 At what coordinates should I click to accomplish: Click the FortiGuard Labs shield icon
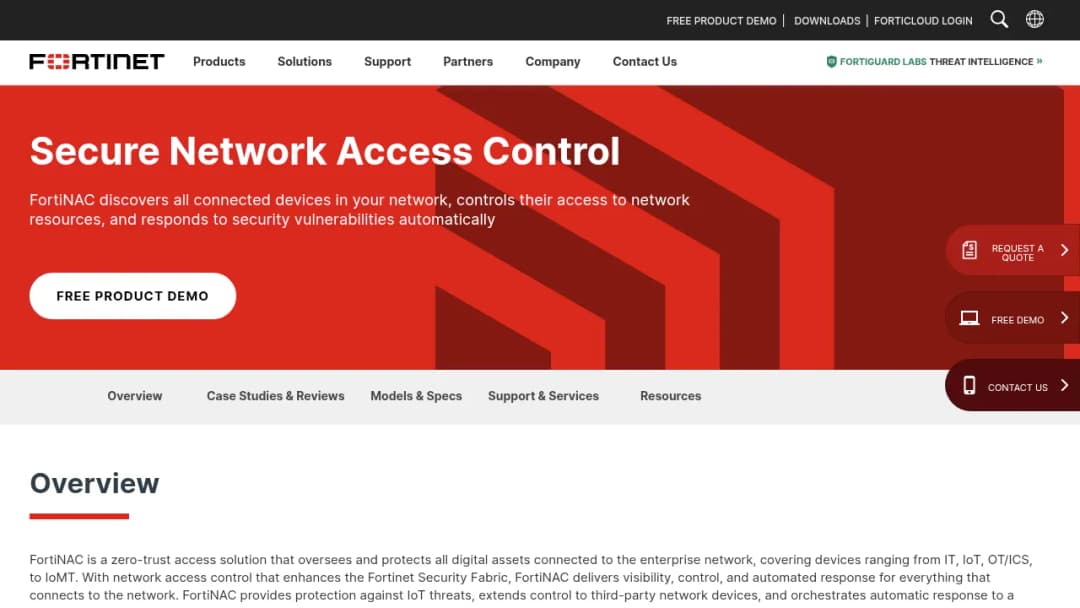pos(831,61)
